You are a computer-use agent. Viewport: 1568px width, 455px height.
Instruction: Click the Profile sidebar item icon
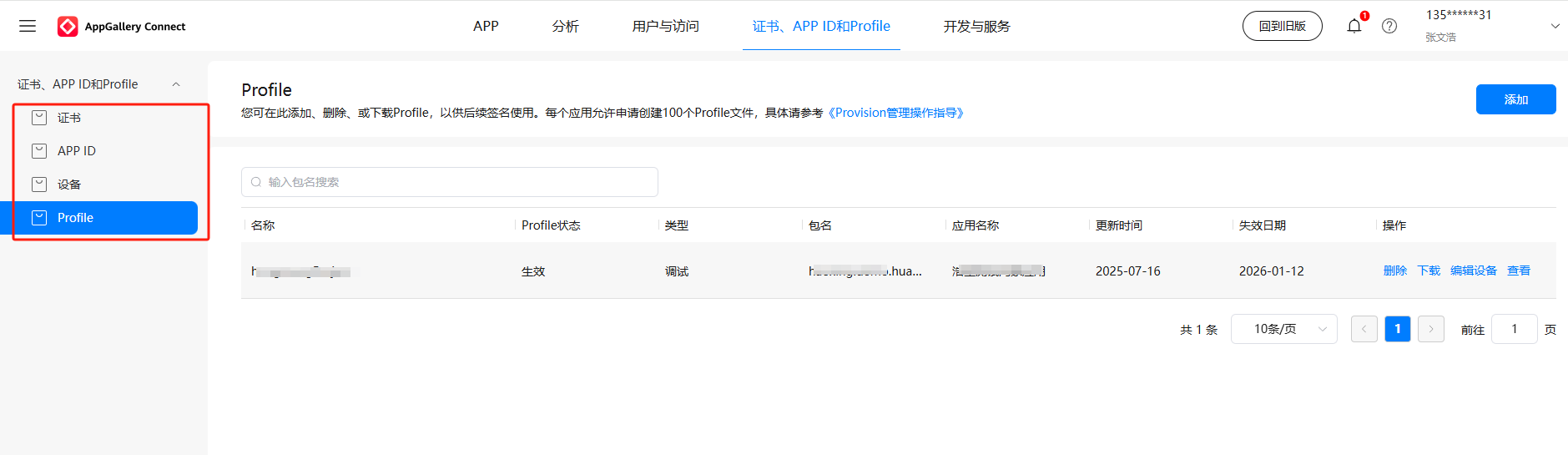[x=39, y=218]
